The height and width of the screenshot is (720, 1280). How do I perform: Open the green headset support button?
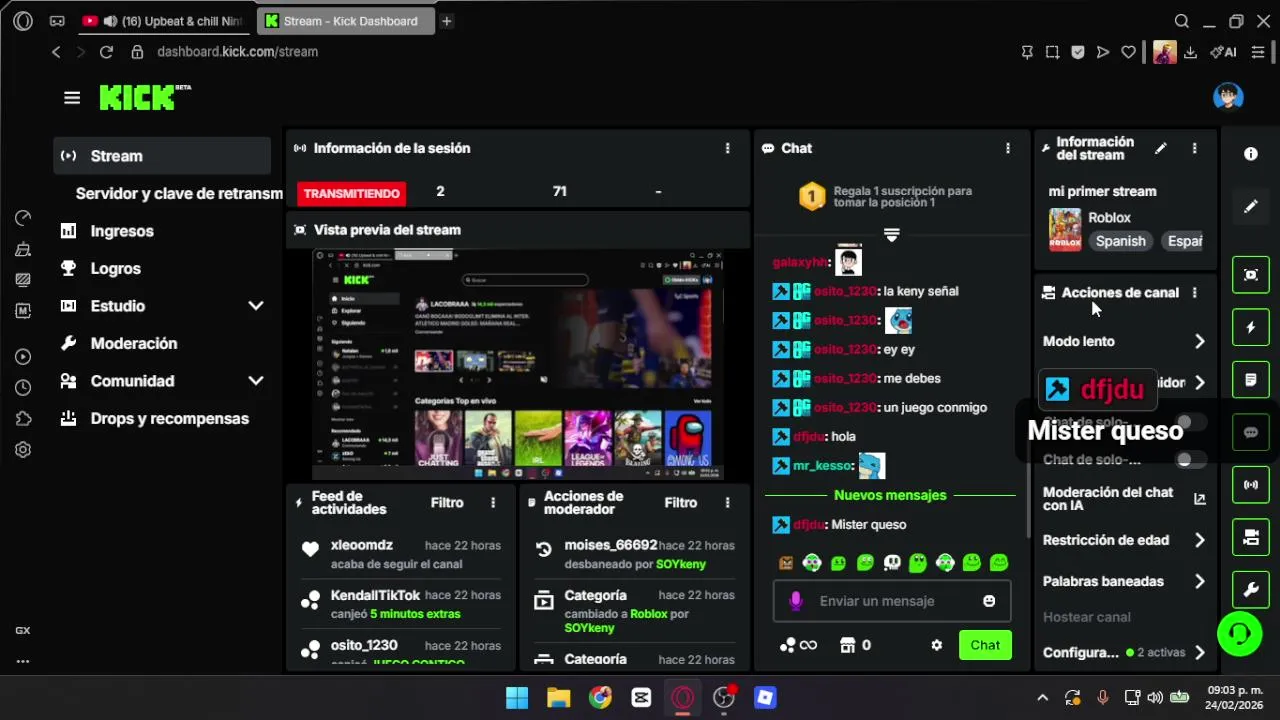tap(1240, 634)
